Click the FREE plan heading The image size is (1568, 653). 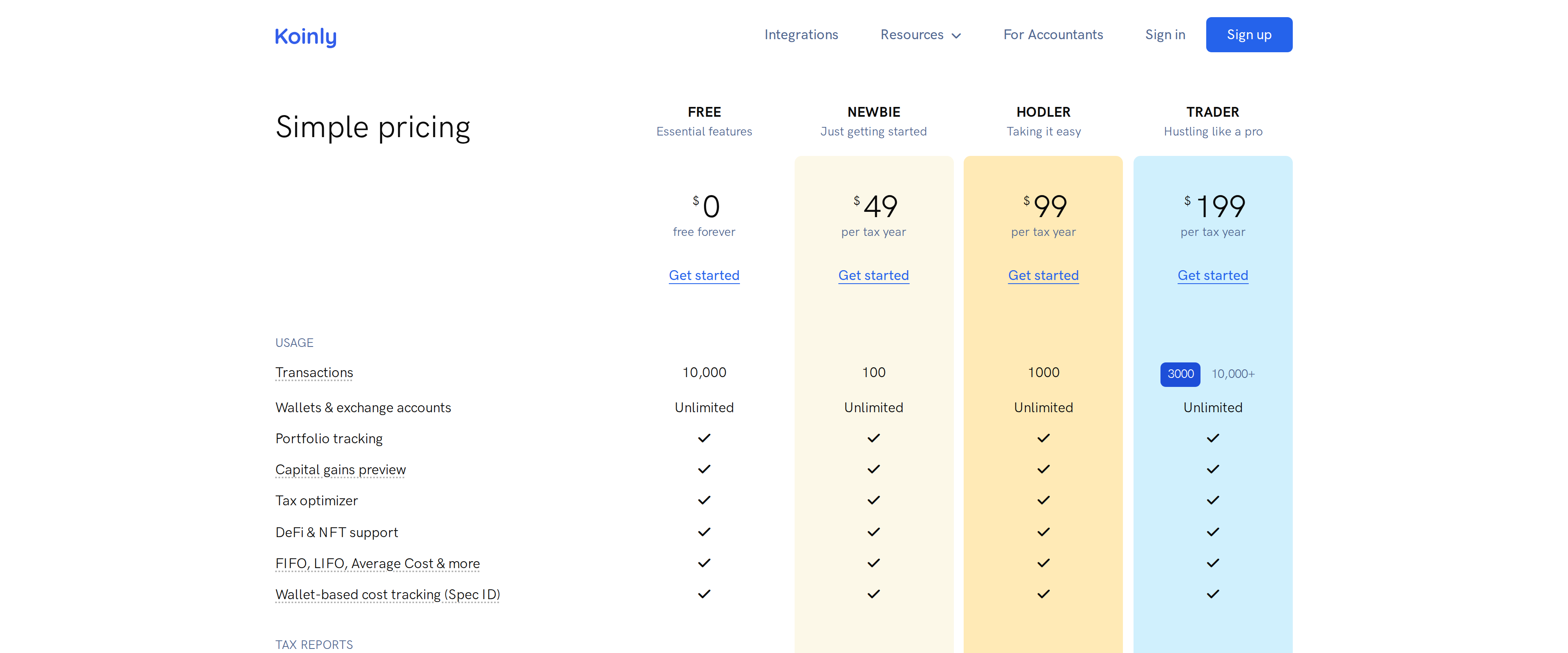pyautogui.click(x=704, y=112)
